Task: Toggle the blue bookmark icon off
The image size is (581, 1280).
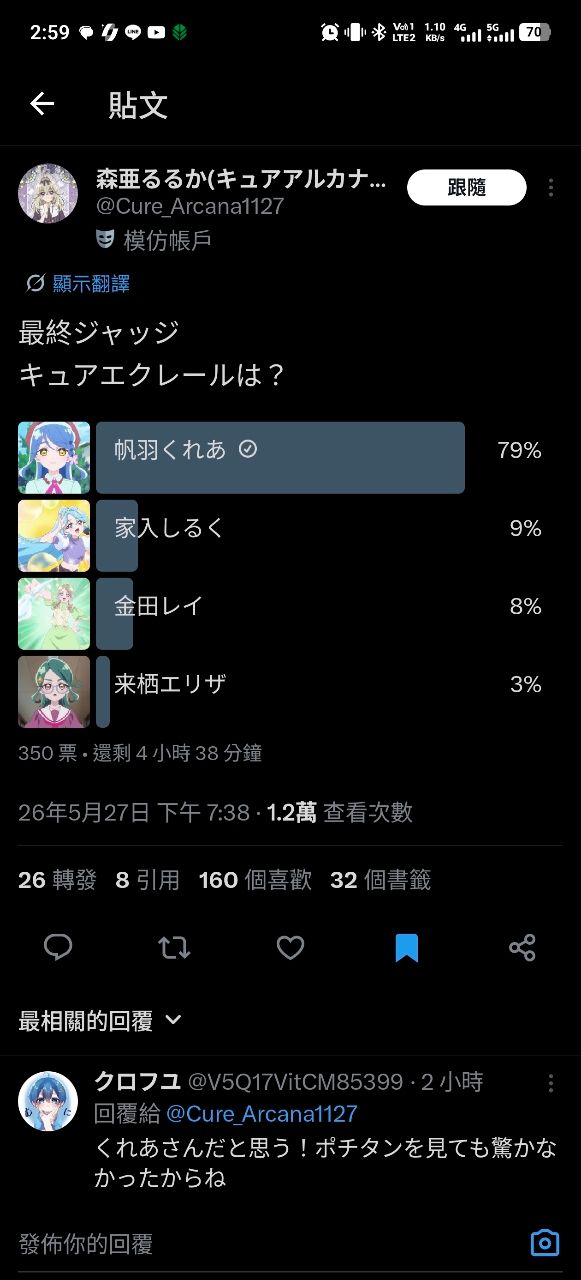Action: pos(406,947)
